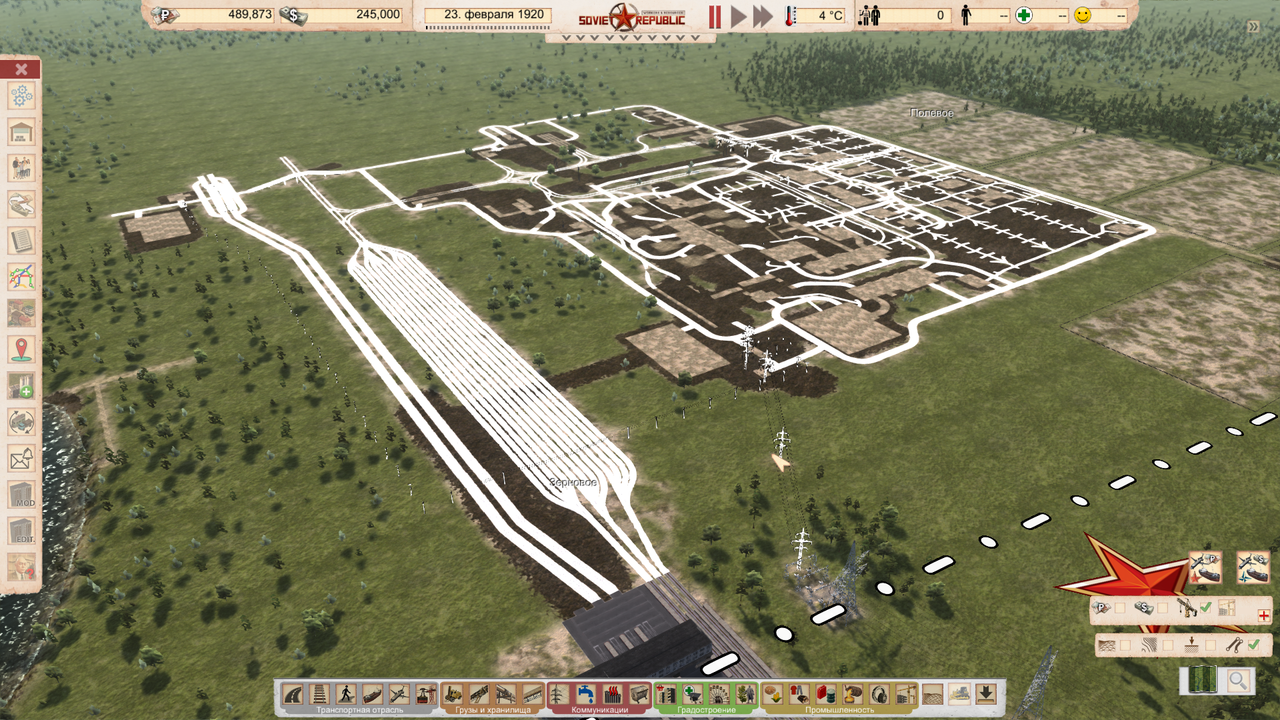This screenshot has height=720, width=1280.
Task: Open the money and economy sidebar icon
Action: point(21,205)
